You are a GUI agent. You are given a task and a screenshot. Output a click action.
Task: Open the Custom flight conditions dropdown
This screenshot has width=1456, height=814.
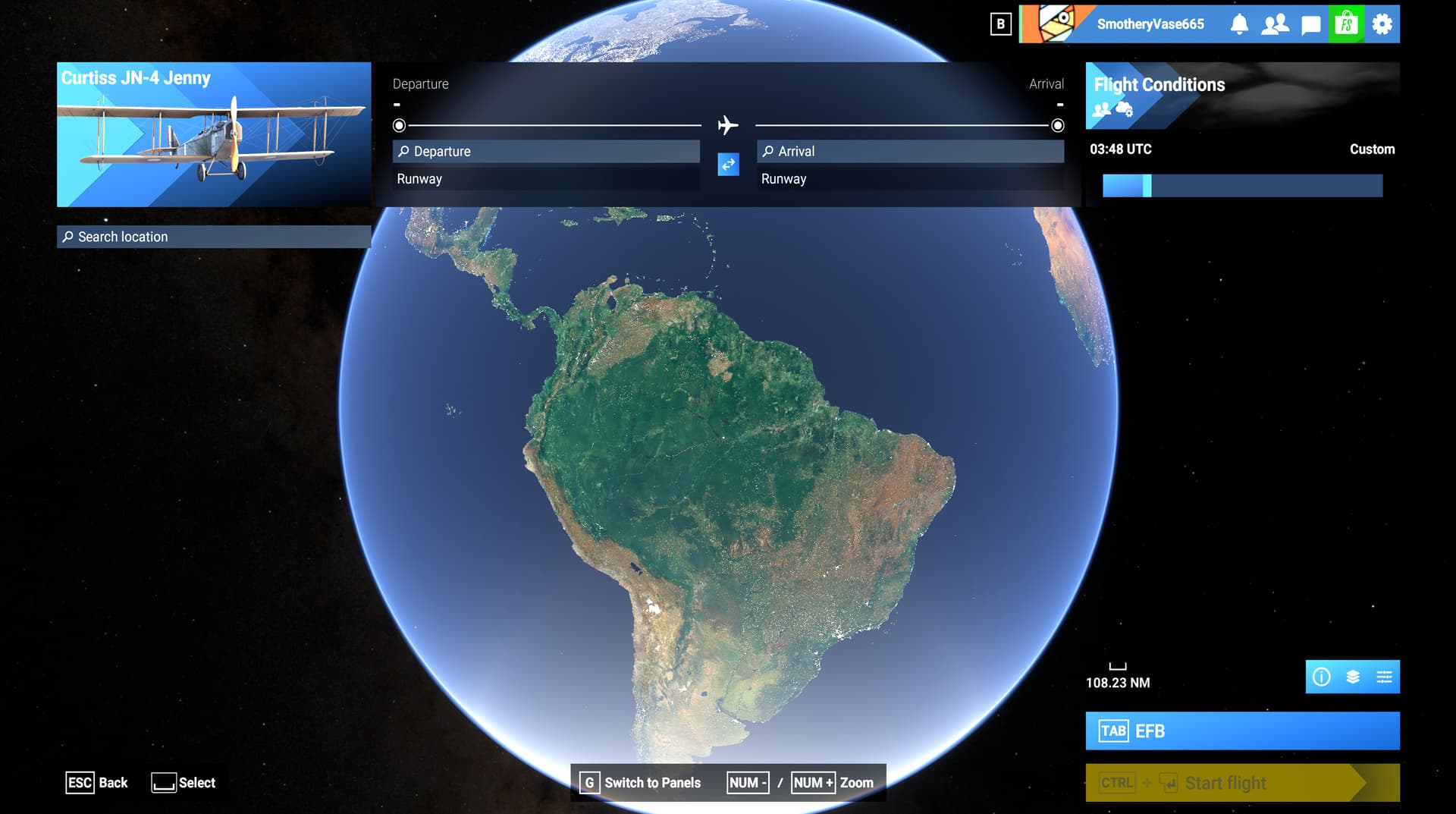(1372, 149)
